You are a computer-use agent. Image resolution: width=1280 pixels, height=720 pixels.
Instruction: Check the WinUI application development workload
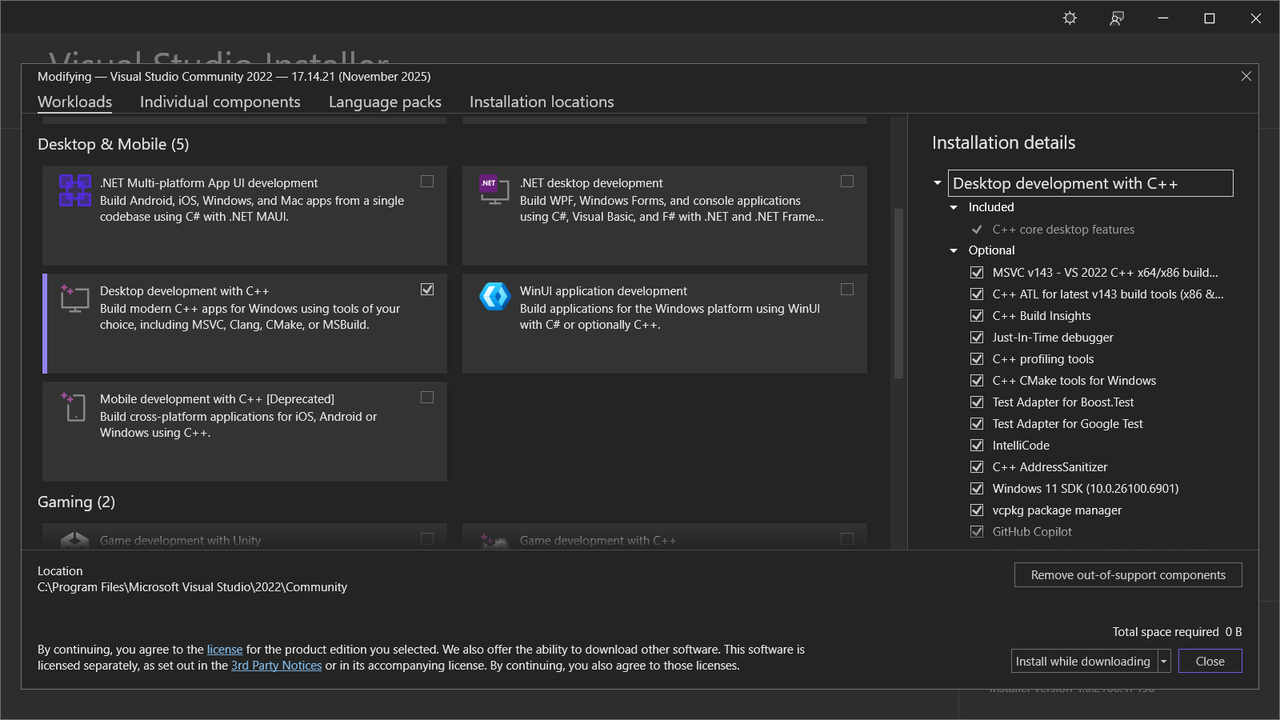tap(847, 290)
